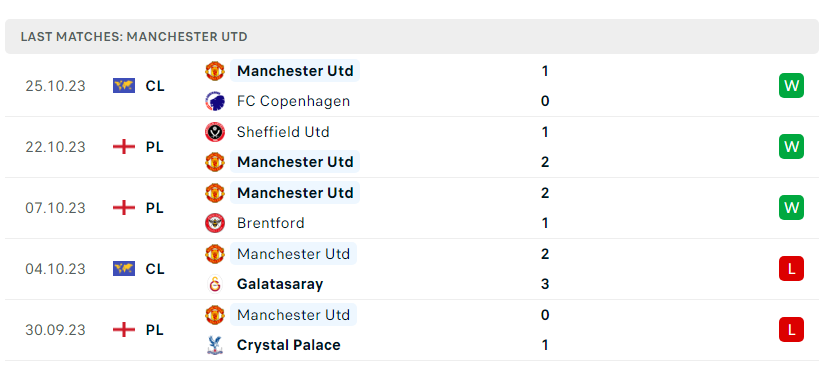Open the 07.10.23 match date row
822x368 pixels.
coord(412,208)
